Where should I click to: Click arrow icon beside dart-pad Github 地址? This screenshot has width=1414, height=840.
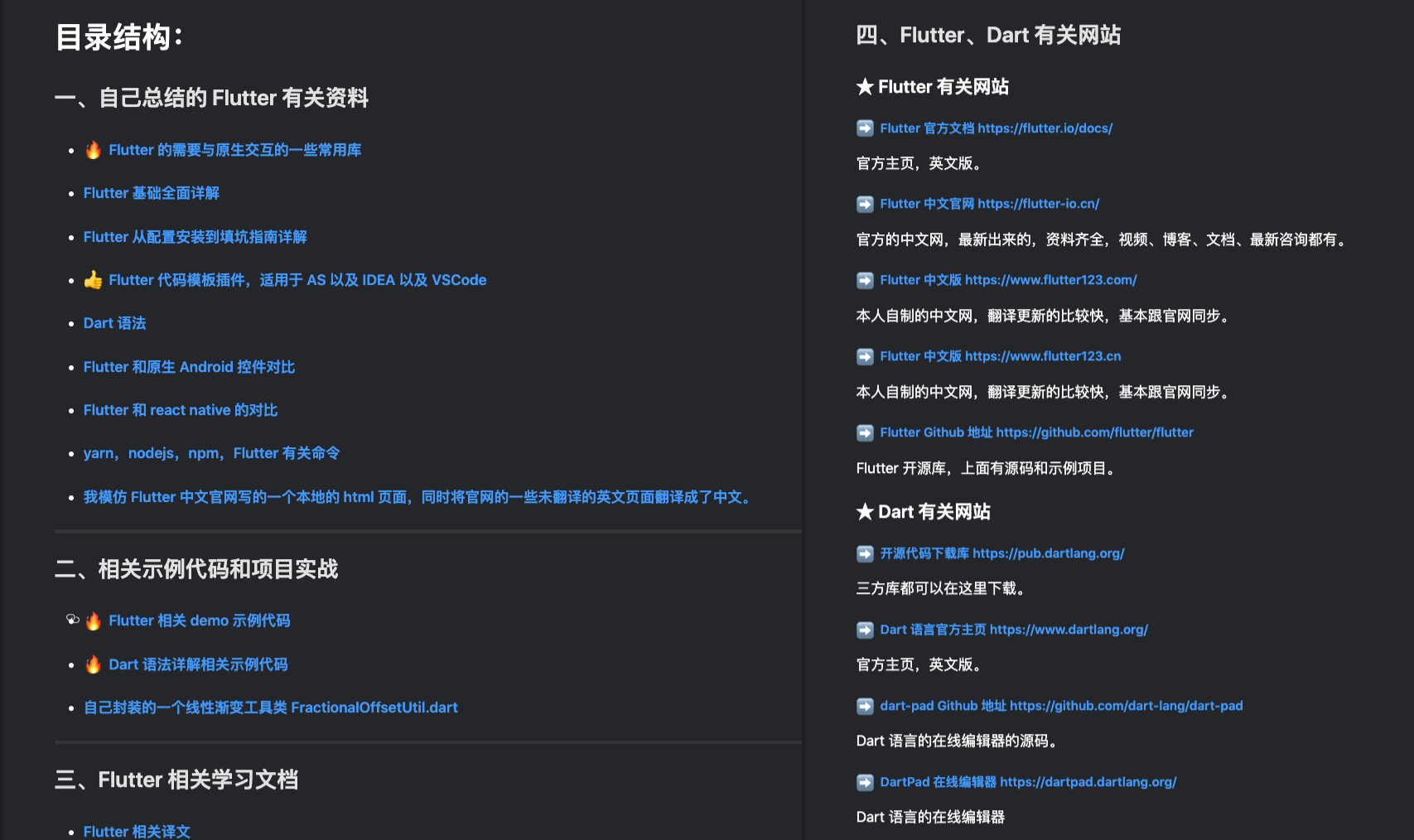(865, 706)
